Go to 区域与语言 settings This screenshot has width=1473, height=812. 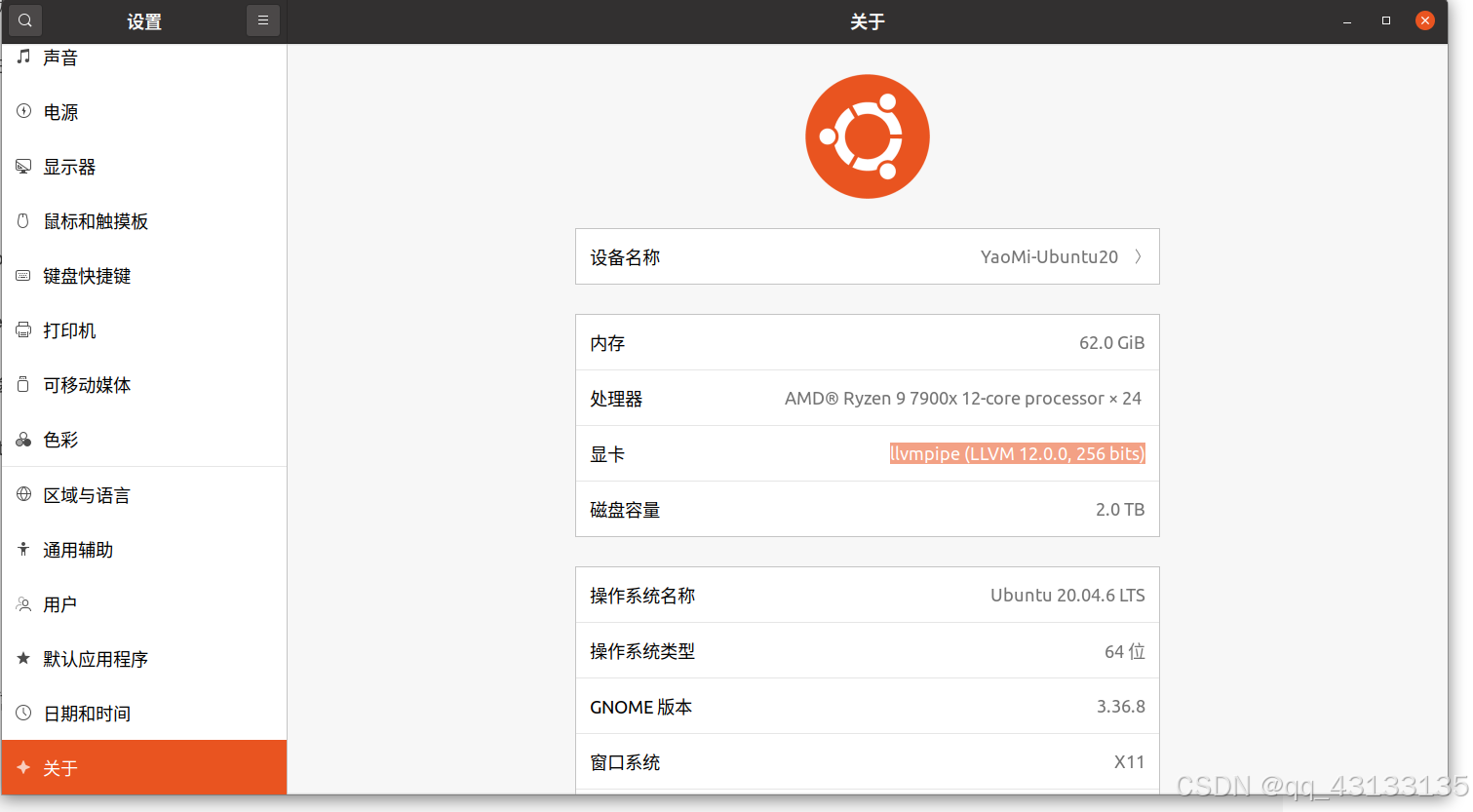click(144, 495)
